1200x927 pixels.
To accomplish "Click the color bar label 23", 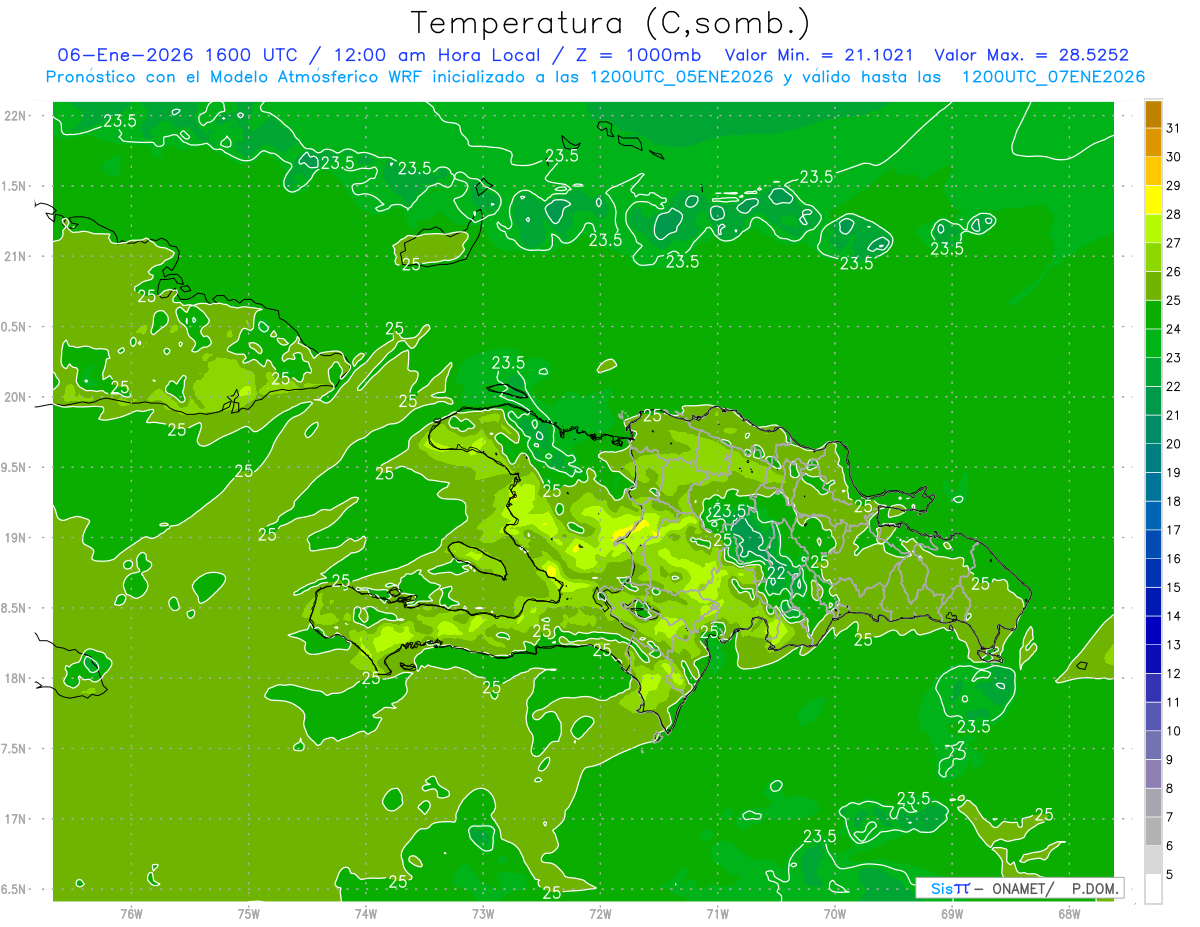I will pos(1174,358).
